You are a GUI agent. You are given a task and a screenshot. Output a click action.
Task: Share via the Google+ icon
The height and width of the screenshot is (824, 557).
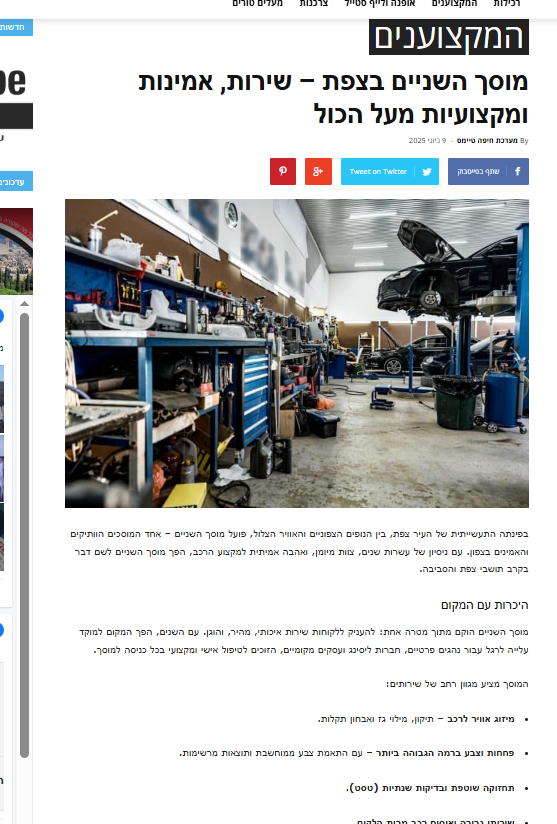click(x=318, y=171)
